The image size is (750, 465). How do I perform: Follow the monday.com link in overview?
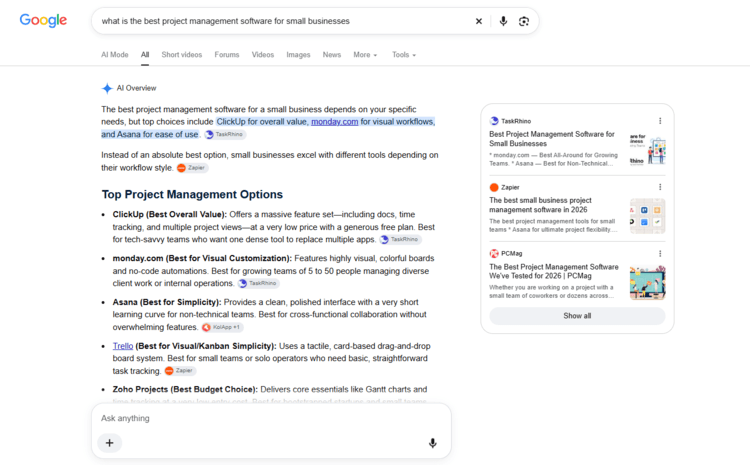click(334, 122)
